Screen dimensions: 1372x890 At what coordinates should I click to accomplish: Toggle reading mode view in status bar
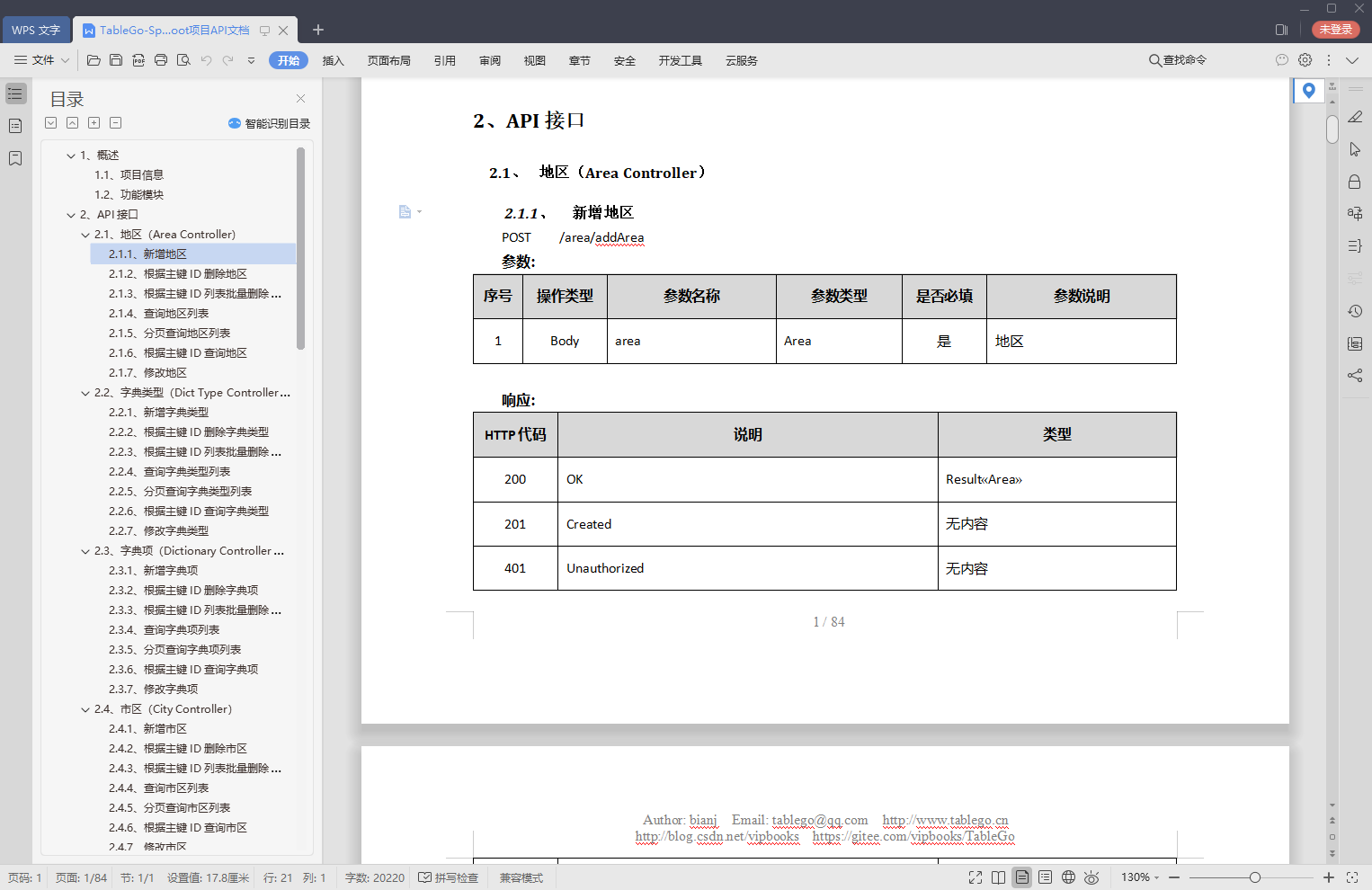(x=998, y=877)
